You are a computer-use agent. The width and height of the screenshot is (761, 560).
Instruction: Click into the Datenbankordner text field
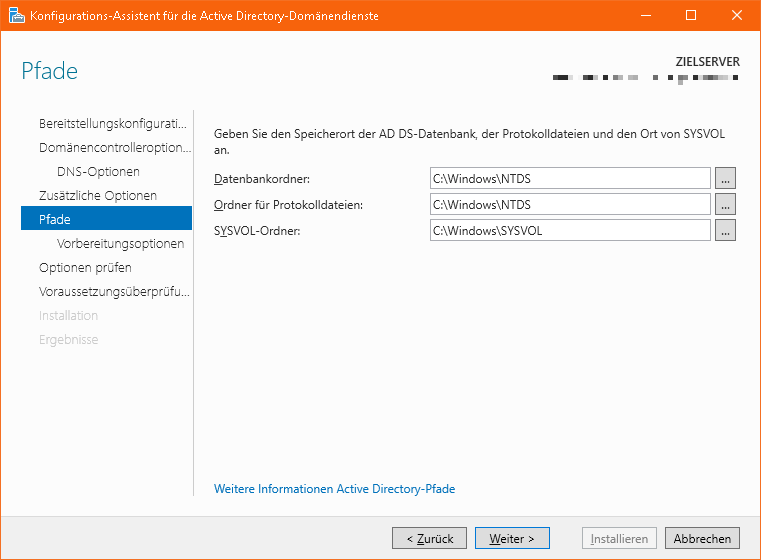pyautogui.click(x=569, y=179)
